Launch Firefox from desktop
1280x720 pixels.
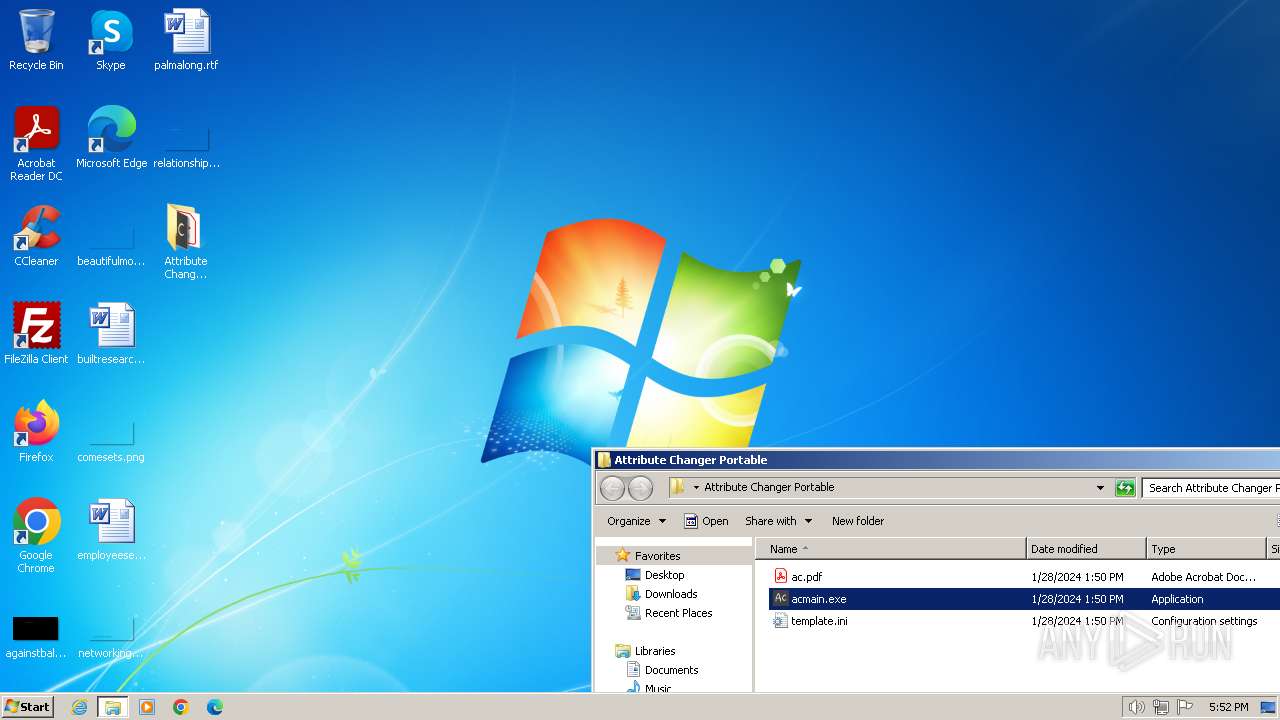36,432
